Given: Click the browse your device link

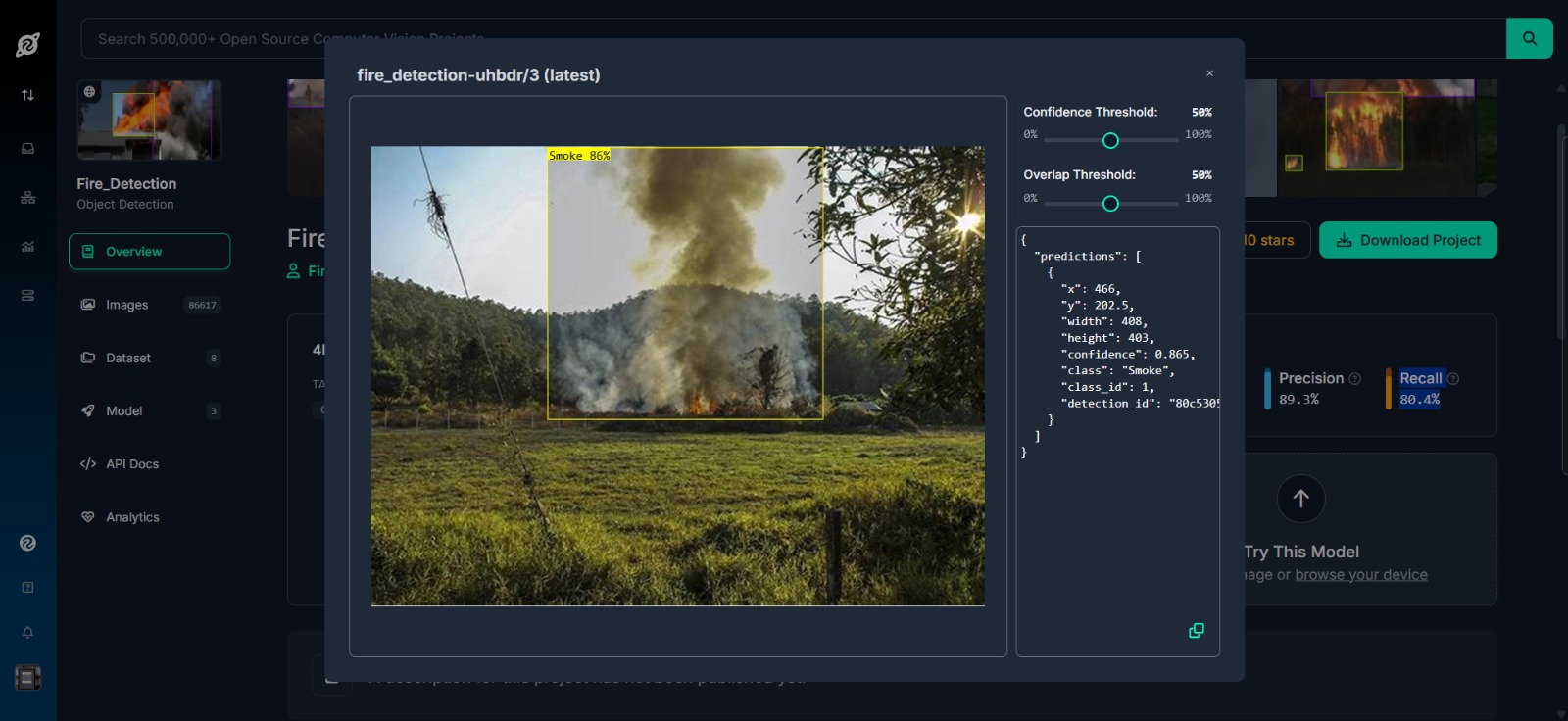Looking at the screenshot, I should [x=1361, y=575].
